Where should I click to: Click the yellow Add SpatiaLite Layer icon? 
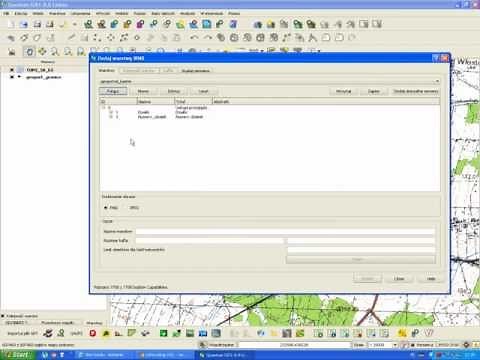[x=127, y=24]
